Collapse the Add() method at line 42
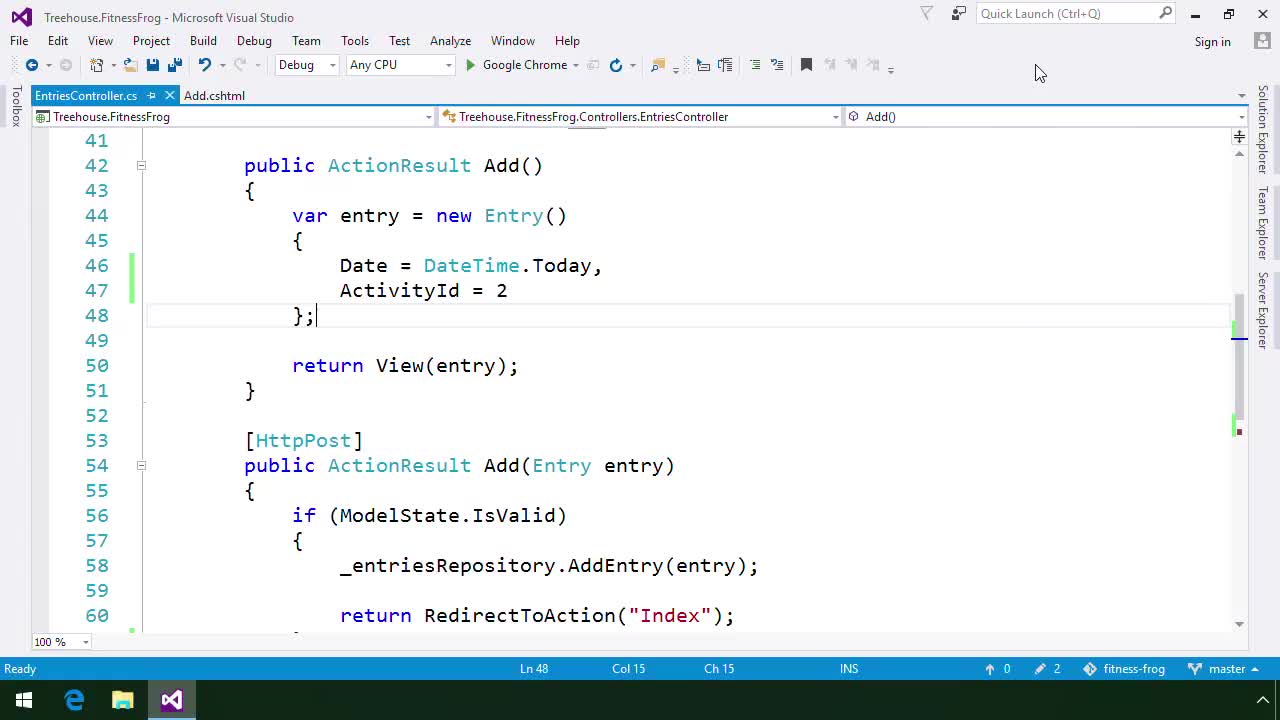The width and height of the screenshot is (1280, 720). click(x=141, y=166)
